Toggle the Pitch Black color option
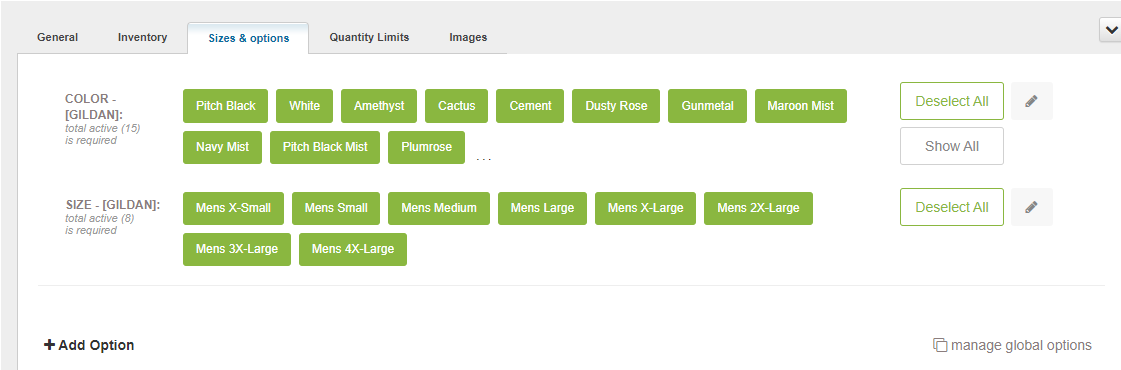 [225, 106]
